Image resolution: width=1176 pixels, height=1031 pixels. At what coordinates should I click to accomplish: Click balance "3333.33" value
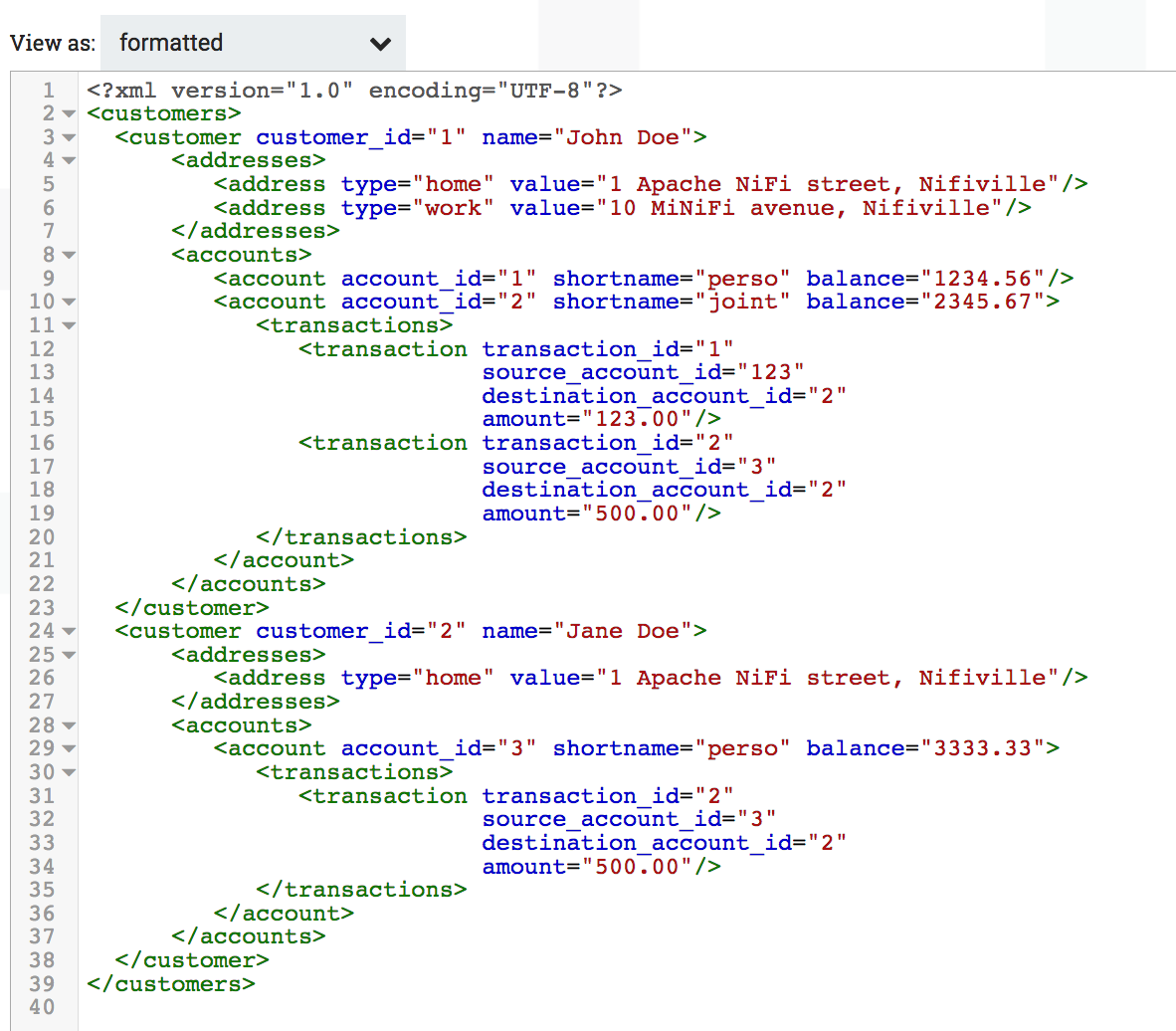[x=983, y=748]
